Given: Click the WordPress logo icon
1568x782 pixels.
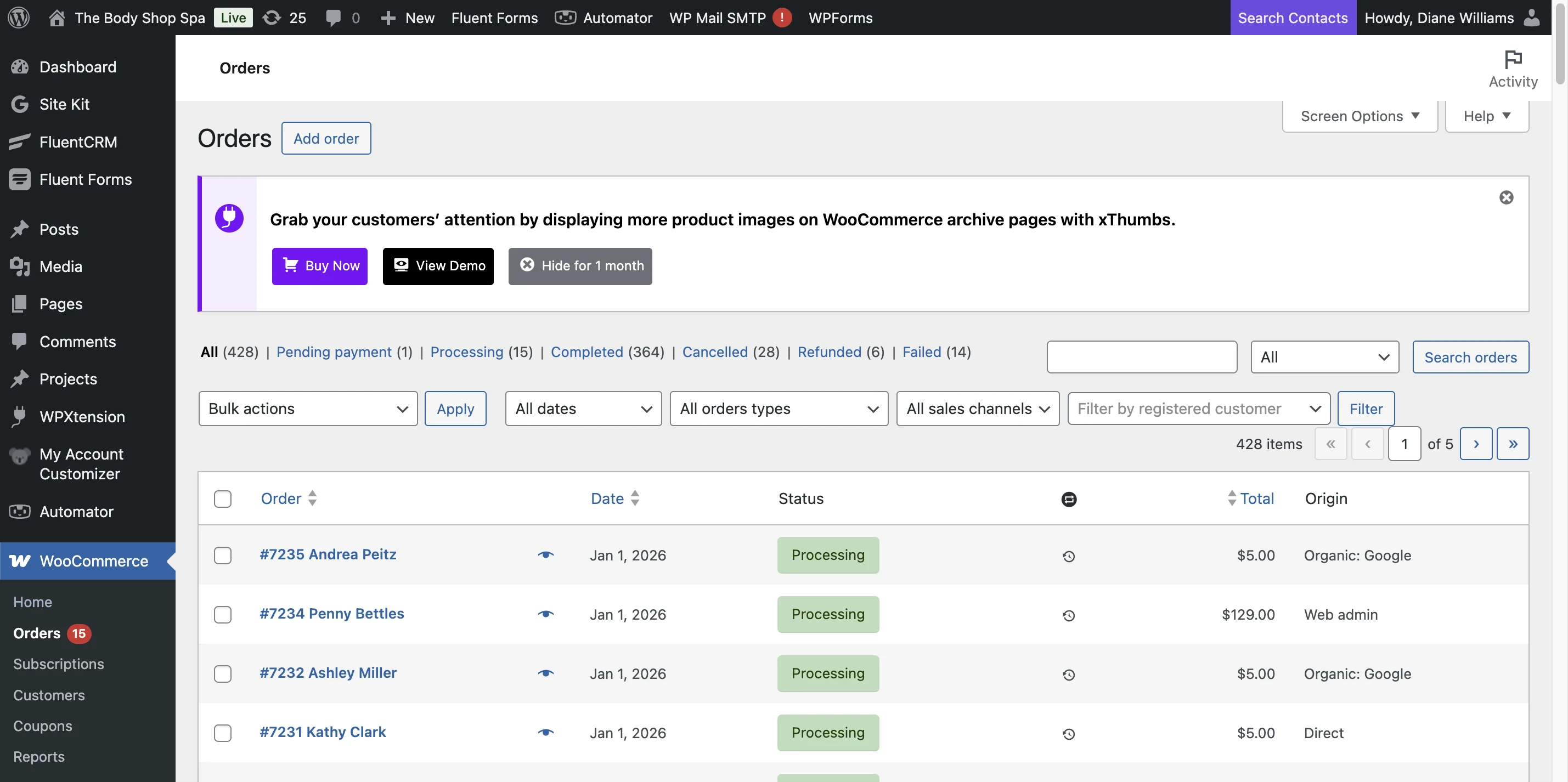Looking at the screenshot, I should tap(18, 17).
